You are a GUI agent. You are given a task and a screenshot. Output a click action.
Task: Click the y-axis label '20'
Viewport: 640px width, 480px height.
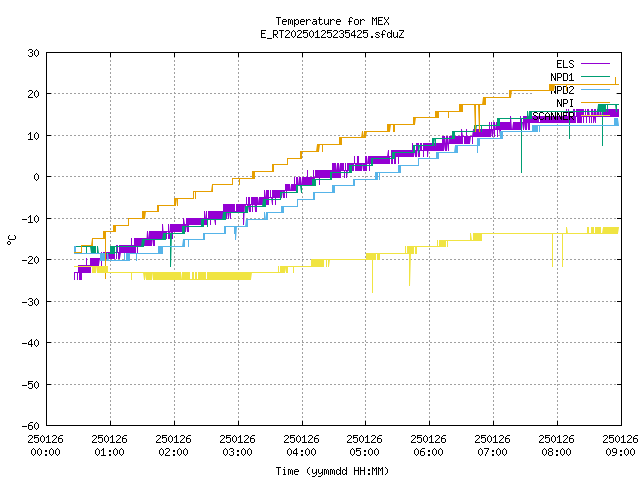tap(33, 94)
